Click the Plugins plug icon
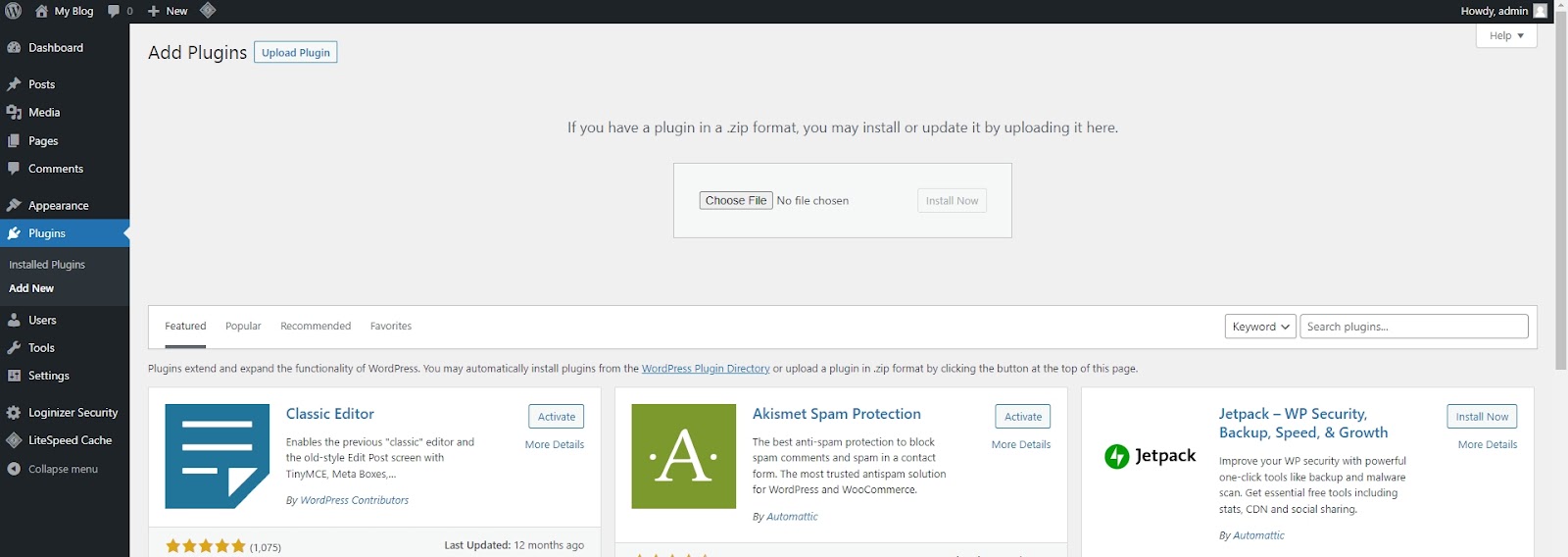 pyautogui.click(x=14, y=233)
